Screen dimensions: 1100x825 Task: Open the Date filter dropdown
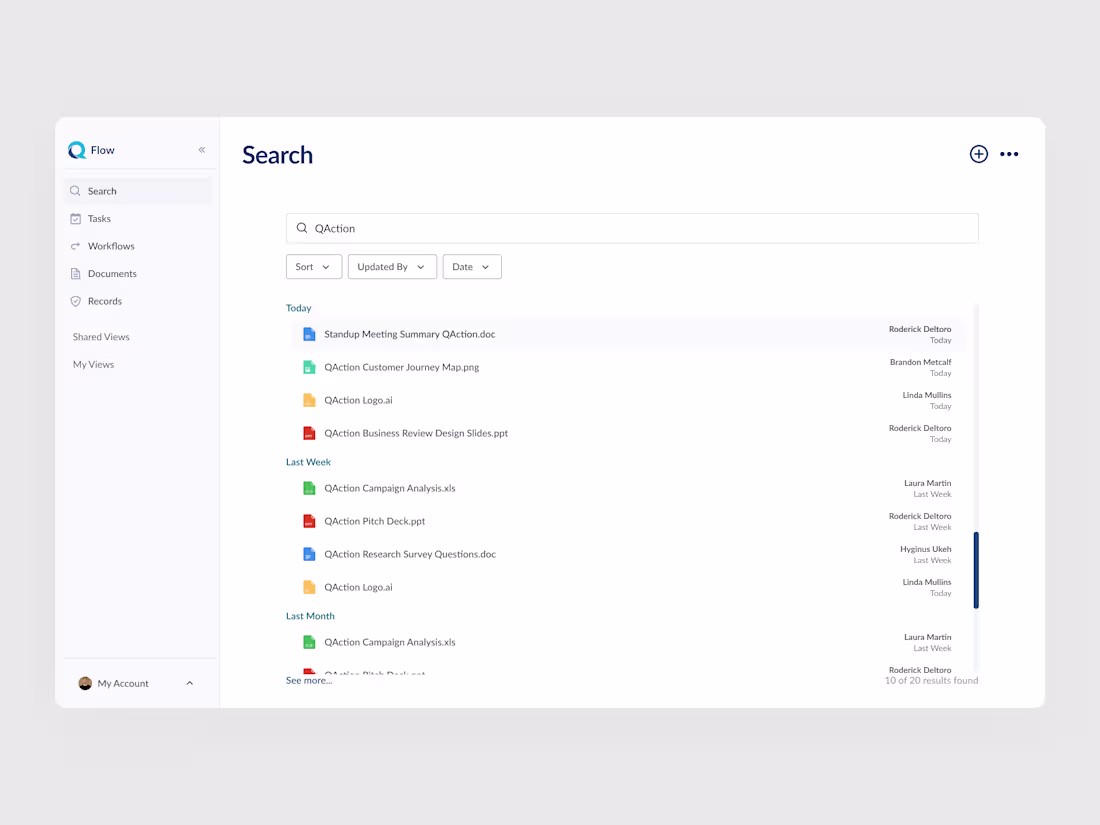471,266
